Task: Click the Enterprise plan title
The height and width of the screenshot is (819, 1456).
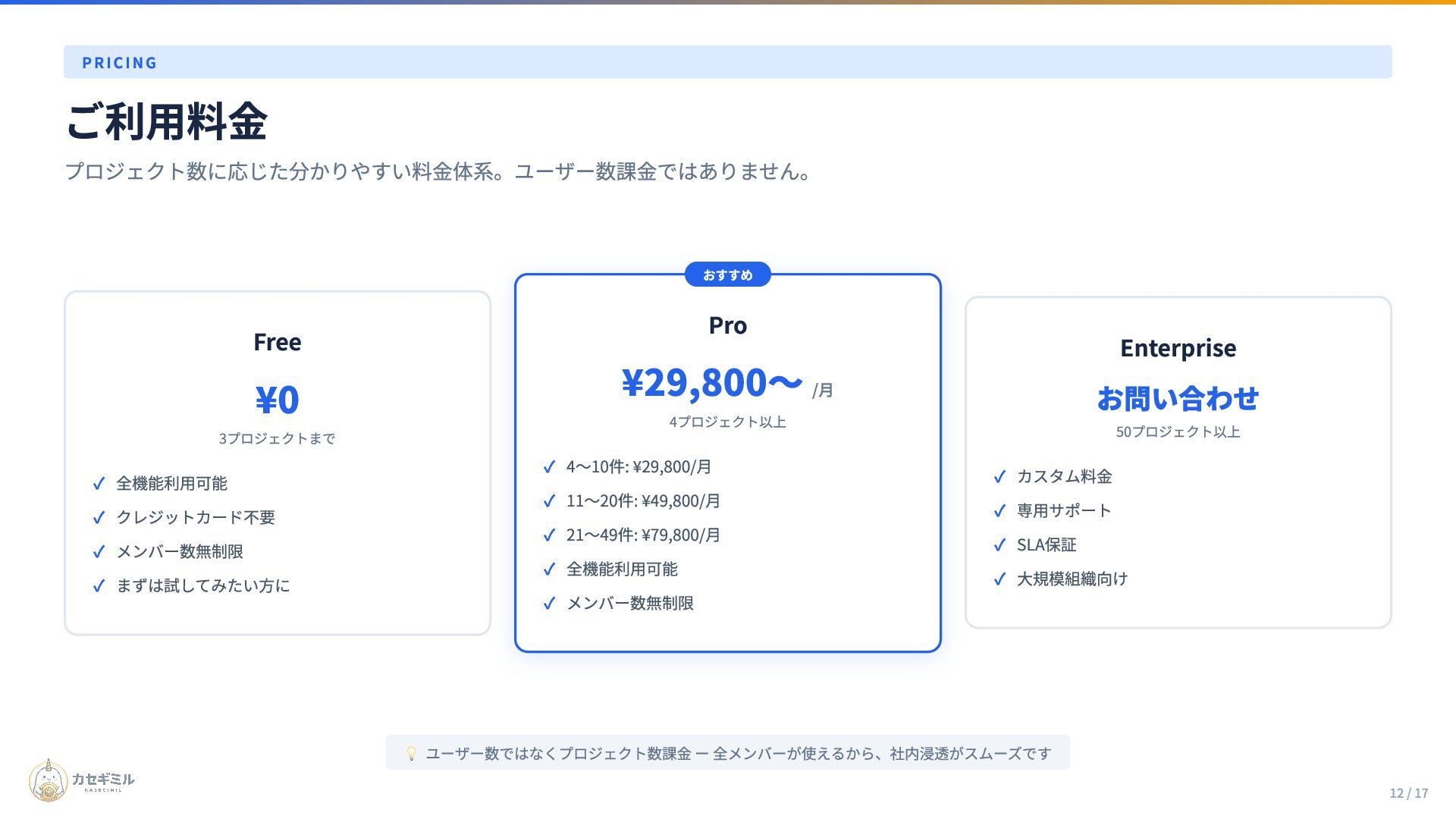Action: click(1178, 348)
